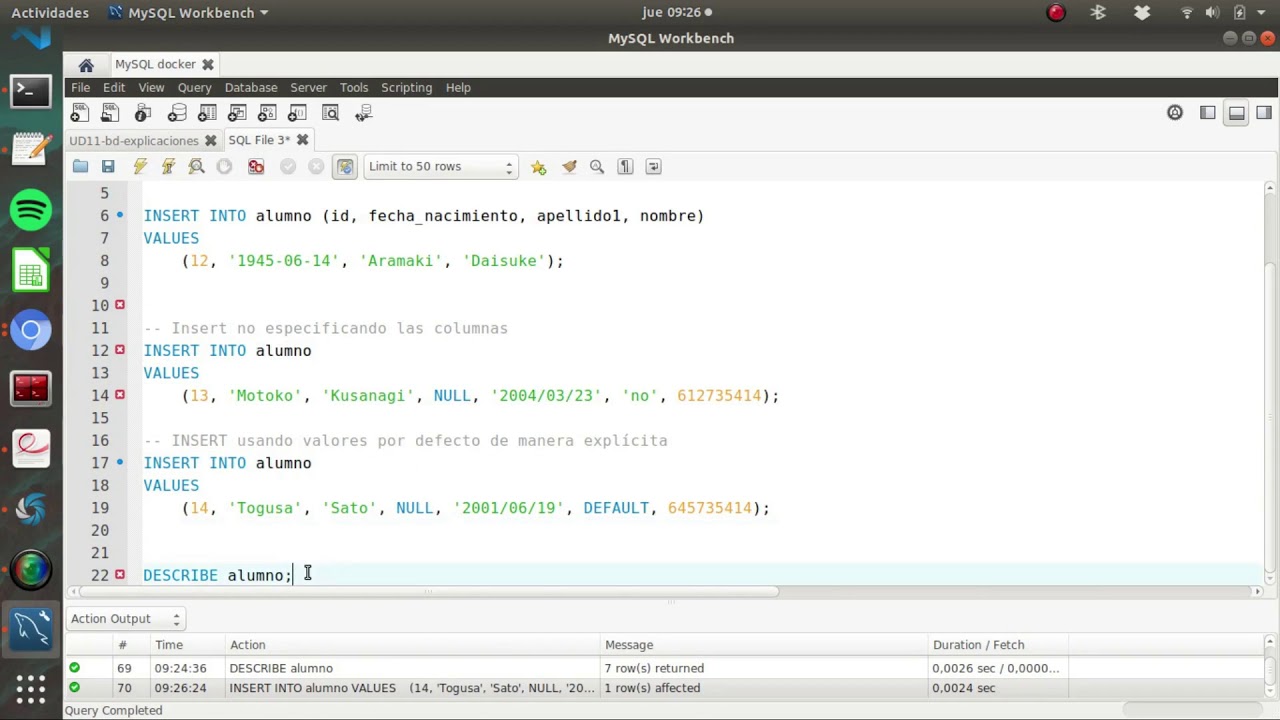This screenshot has height=720, width=1280.
Task: Open the schema inspector info icon
Action: [143, 113]
